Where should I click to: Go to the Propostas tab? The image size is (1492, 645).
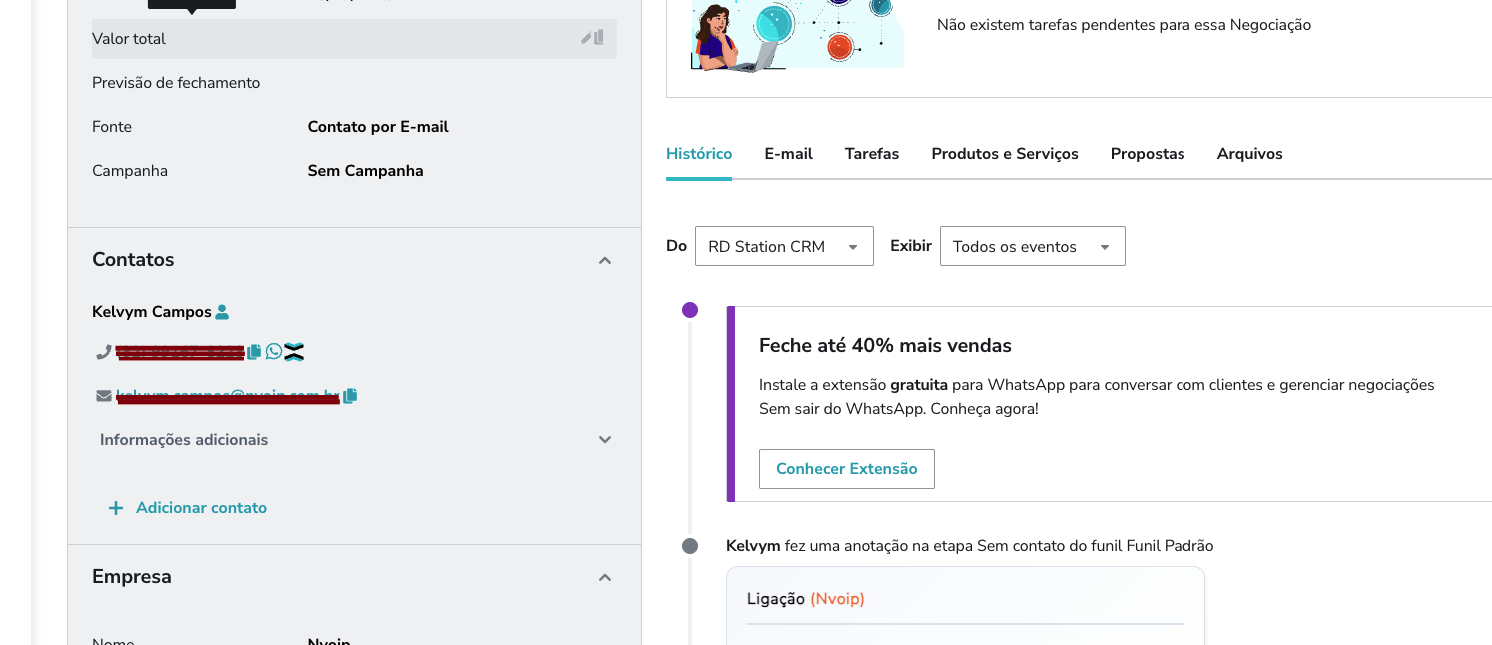pyautogui.click(x=1147, y=154)
